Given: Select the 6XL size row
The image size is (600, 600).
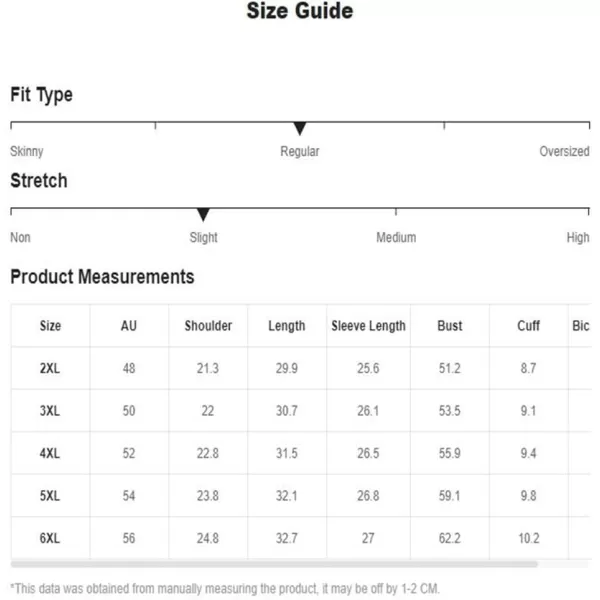Looking at the screenshot, I should (x=301, y=538).
